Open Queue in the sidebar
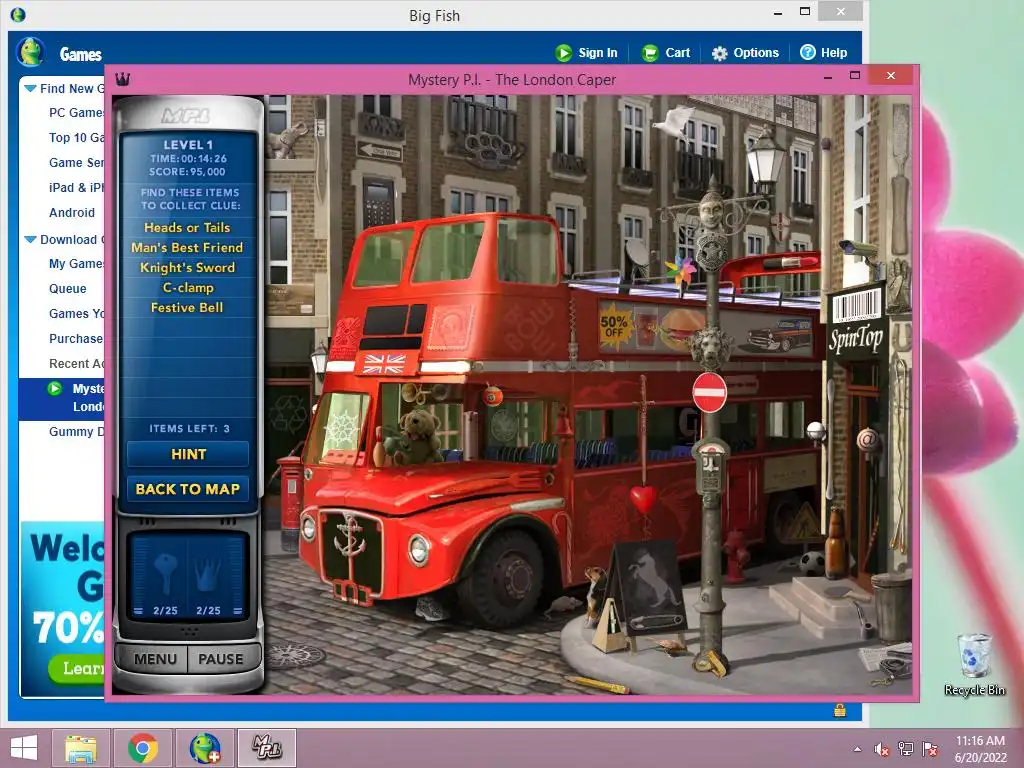 click(67, 289)
